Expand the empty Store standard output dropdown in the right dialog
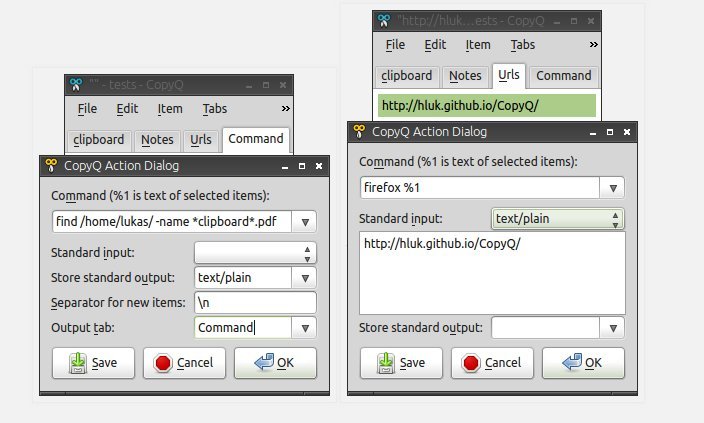The height and width of the screenshot is (423, 704). pos(614,327)
